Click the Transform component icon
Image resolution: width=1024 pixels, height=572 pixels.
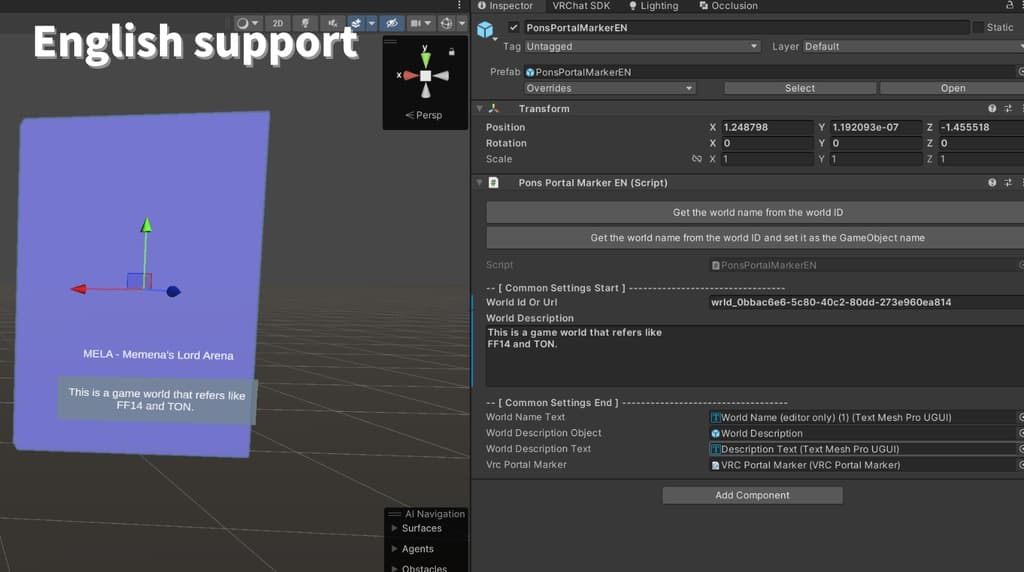click(x=494, y=108)
